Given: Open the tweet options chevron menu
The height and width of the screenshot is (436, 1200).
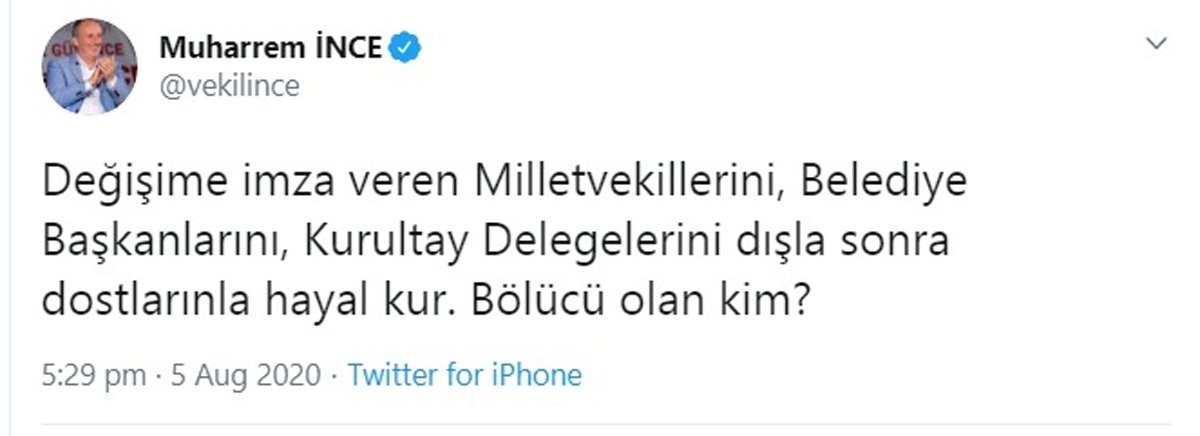Looking at the screenshot, I should pyautogui.click(x=1157, y=44).
